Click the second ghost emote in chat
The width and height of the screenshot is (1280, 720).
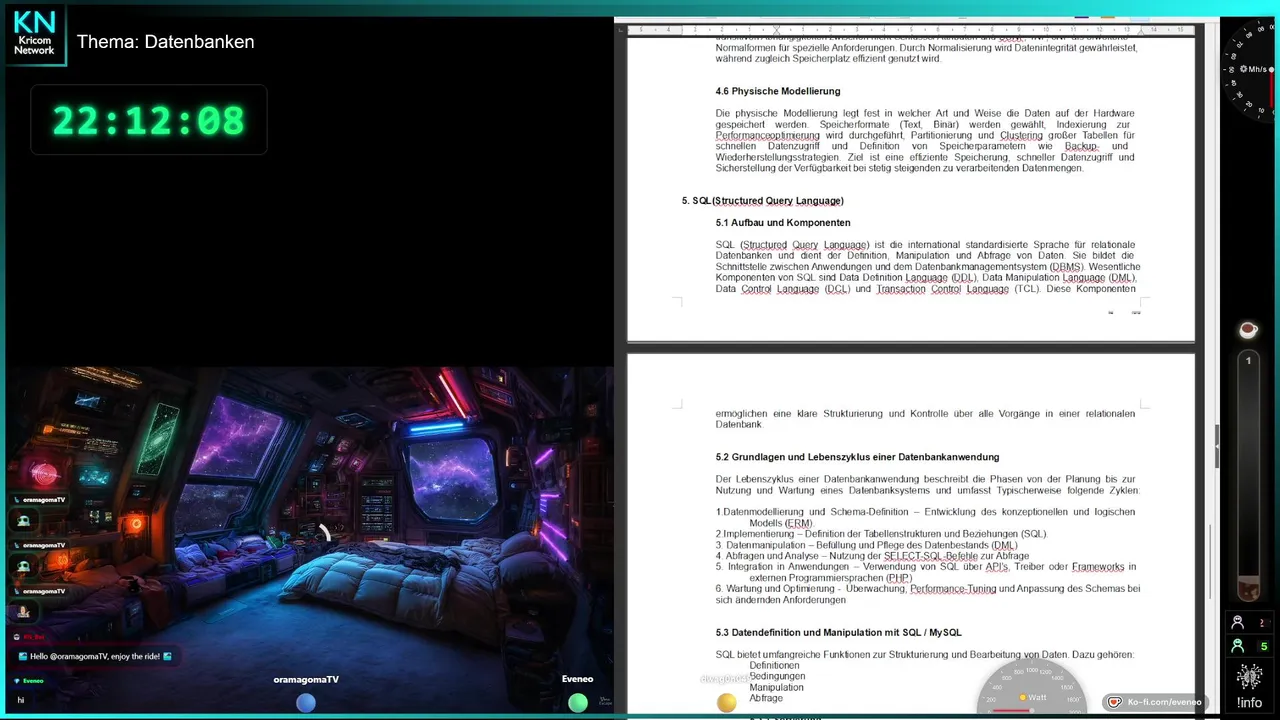pyautogui.click(x=23, y=566)
